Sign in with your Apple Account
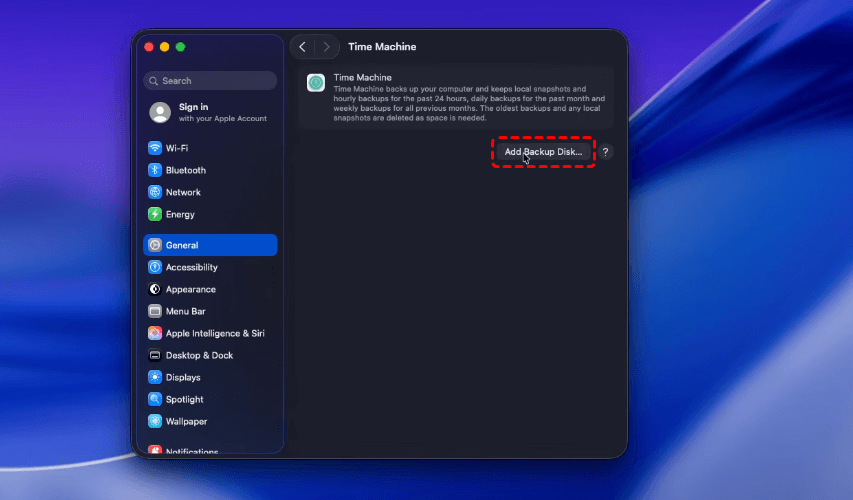This screenshot has height=500, width=853. click(x=211, y=112)
